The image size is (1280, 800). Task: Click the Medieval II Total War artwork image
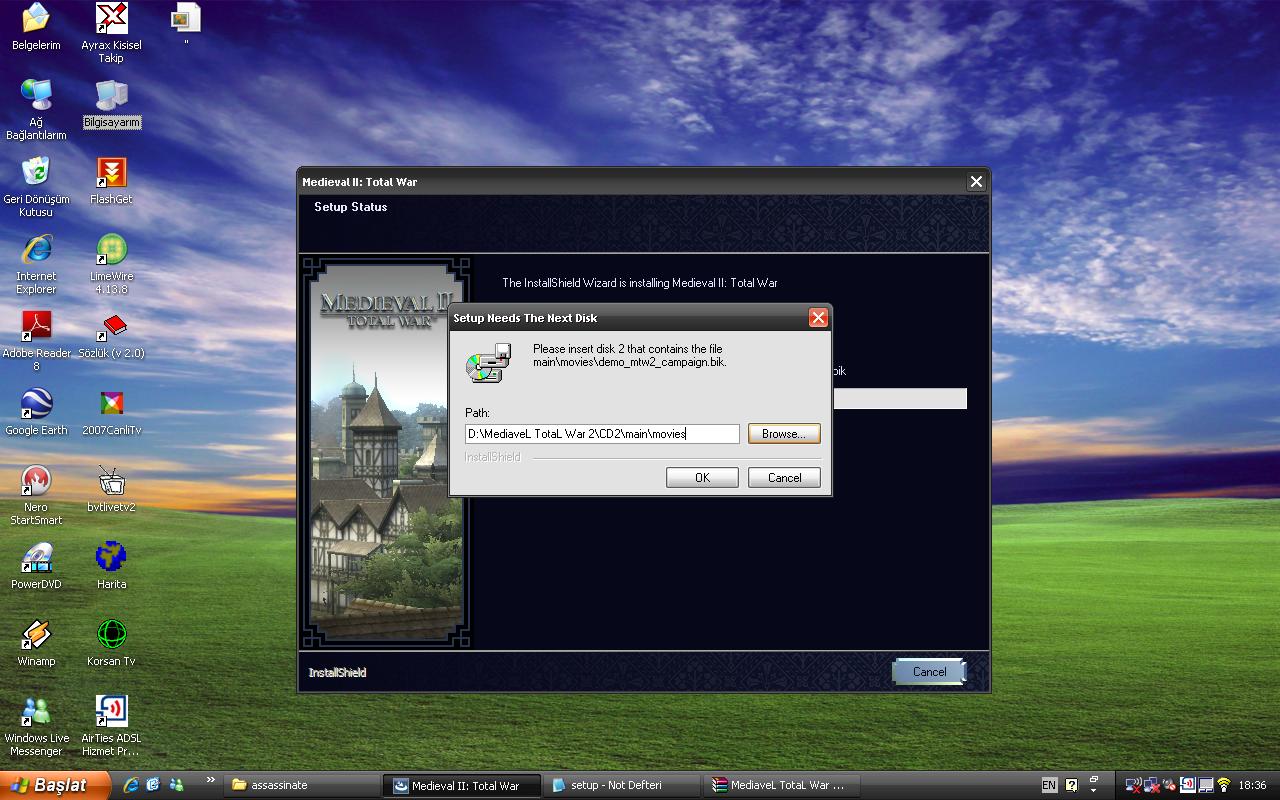pos(386,453)
